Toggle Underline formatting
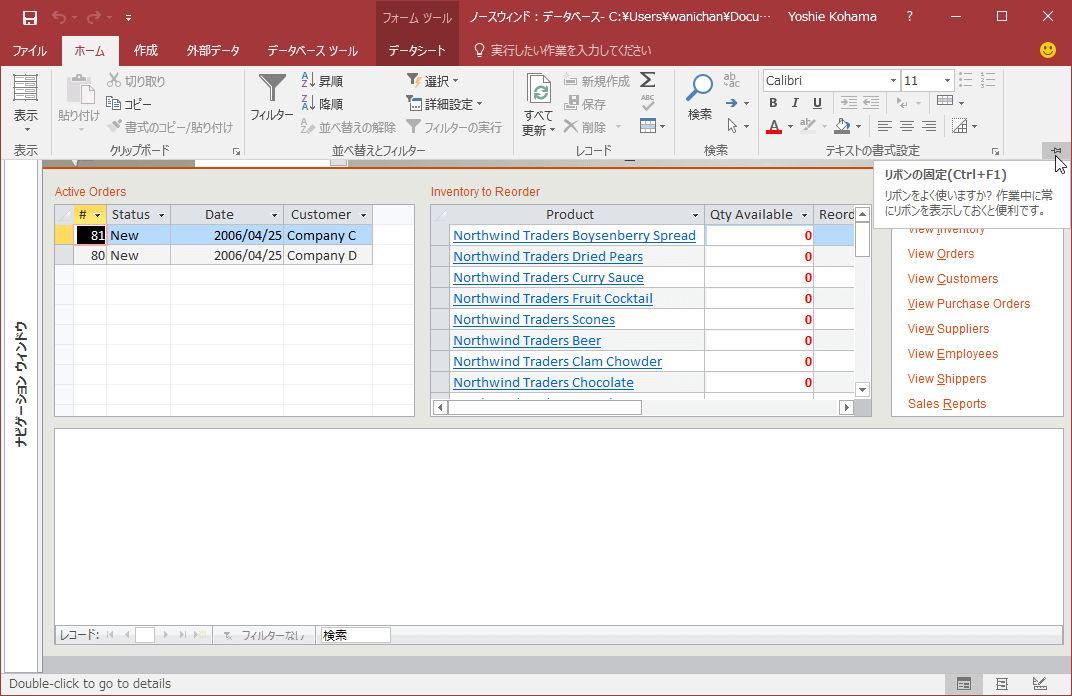 click(x=817, y=103)
